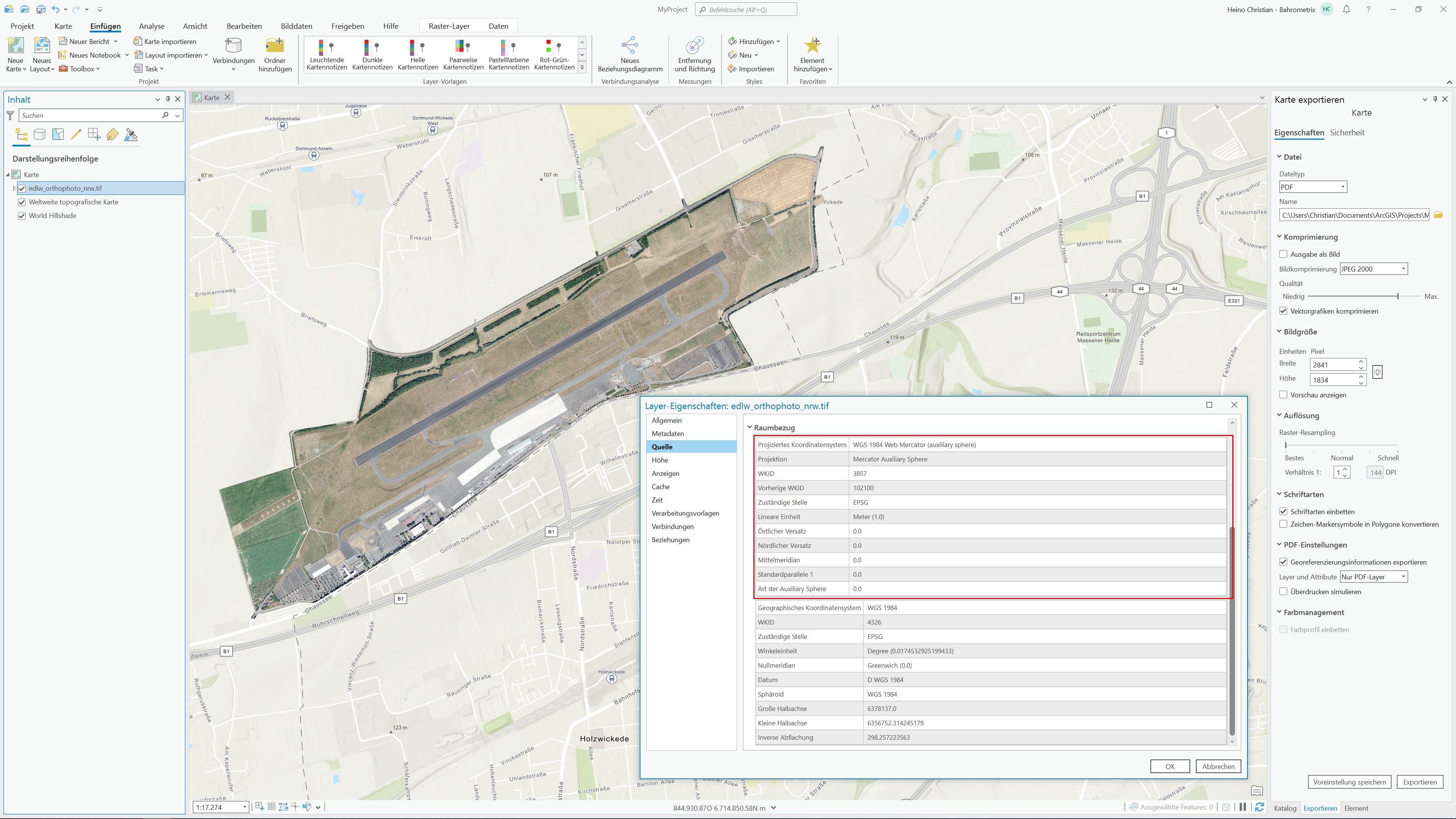Browse for output file with folder icon
This screenshot has height=819, width=1456.
[x=1439, y=215]
